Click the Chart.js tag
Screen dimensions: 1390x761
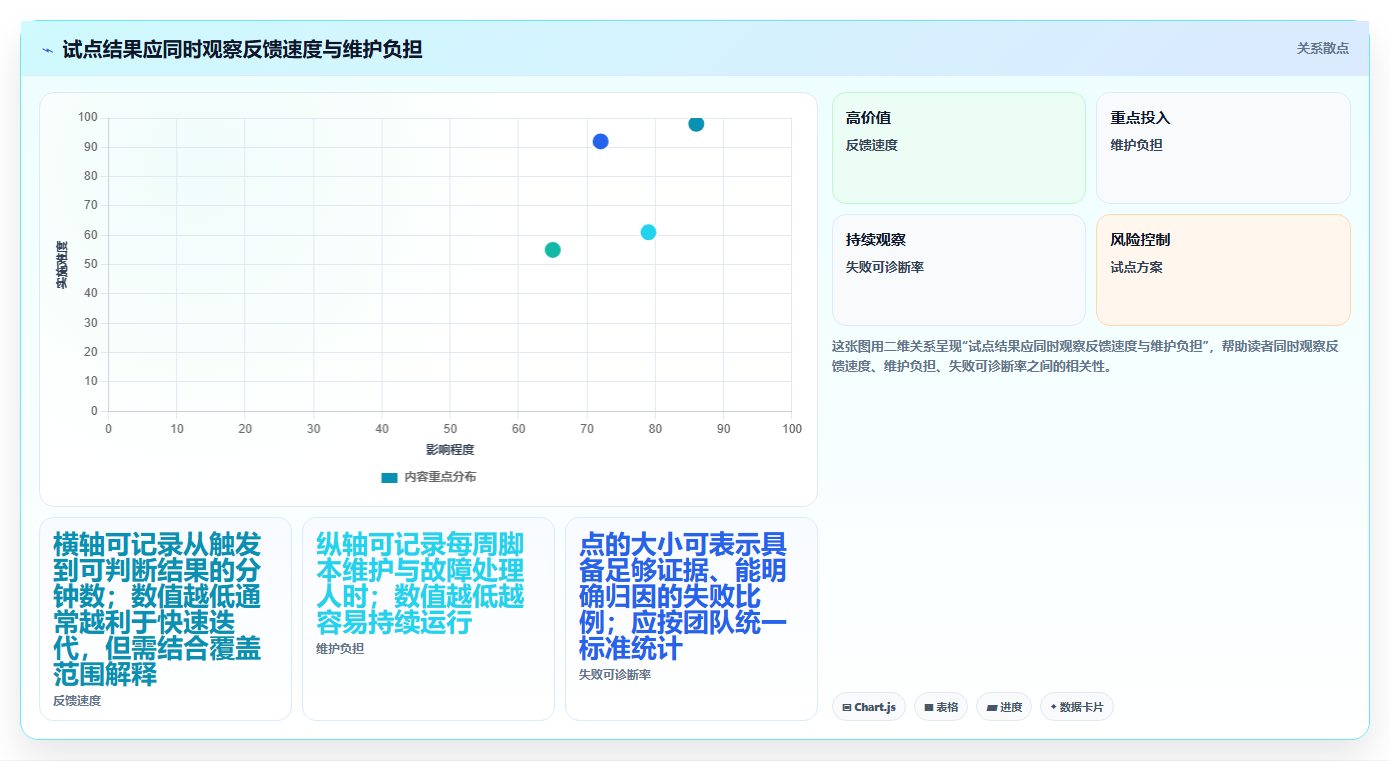[x=869, y=707]
